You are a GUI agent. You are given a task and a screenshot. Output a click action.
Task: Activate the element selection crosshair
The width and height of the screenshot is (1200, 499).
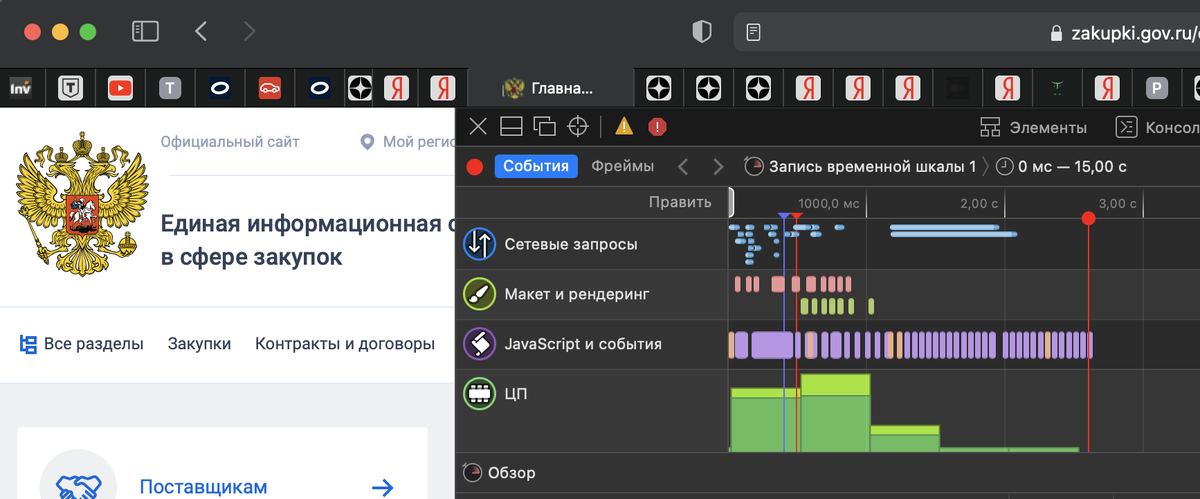tap(577, 126)
